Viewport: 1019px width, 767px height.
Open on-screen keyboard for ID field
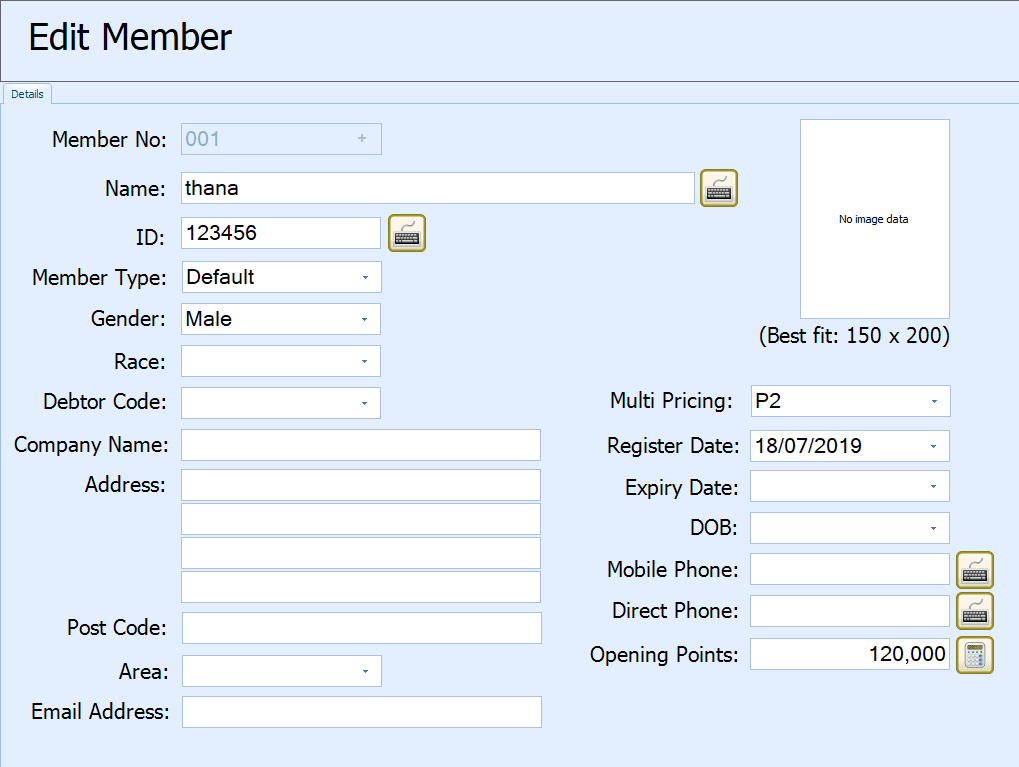pyautogui.click(x=407, y=233)
